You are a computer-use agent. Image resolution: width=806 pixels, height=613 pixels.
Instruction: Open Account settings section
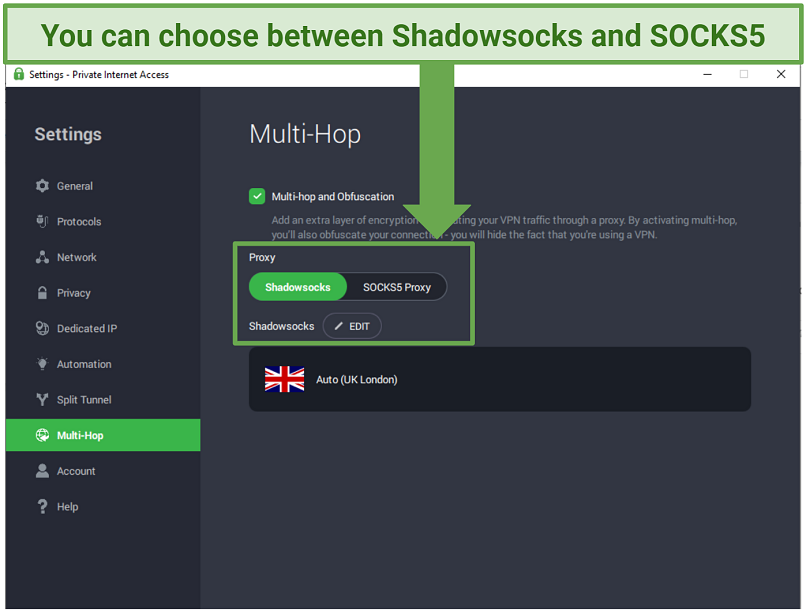click(103, 471)
